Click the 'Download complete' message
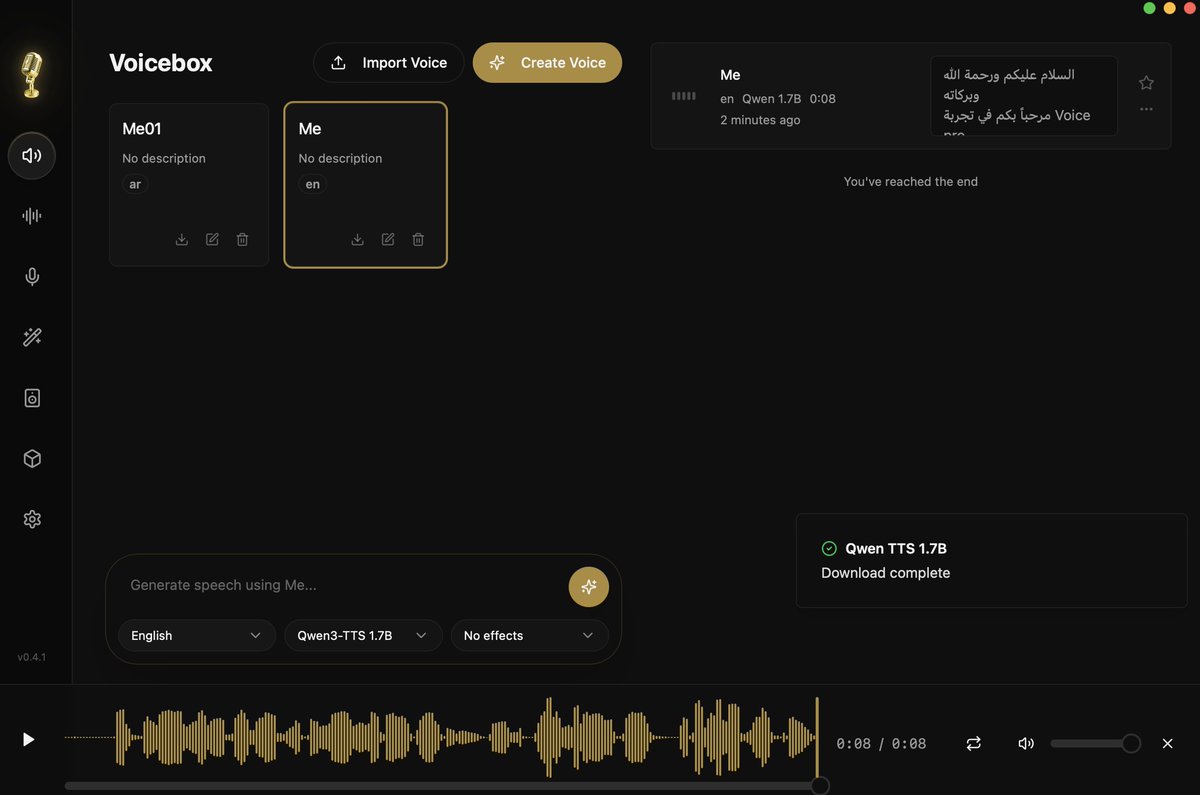Image resolution: width=1200 pixels, height=795 pixels. tap(886, 573)
